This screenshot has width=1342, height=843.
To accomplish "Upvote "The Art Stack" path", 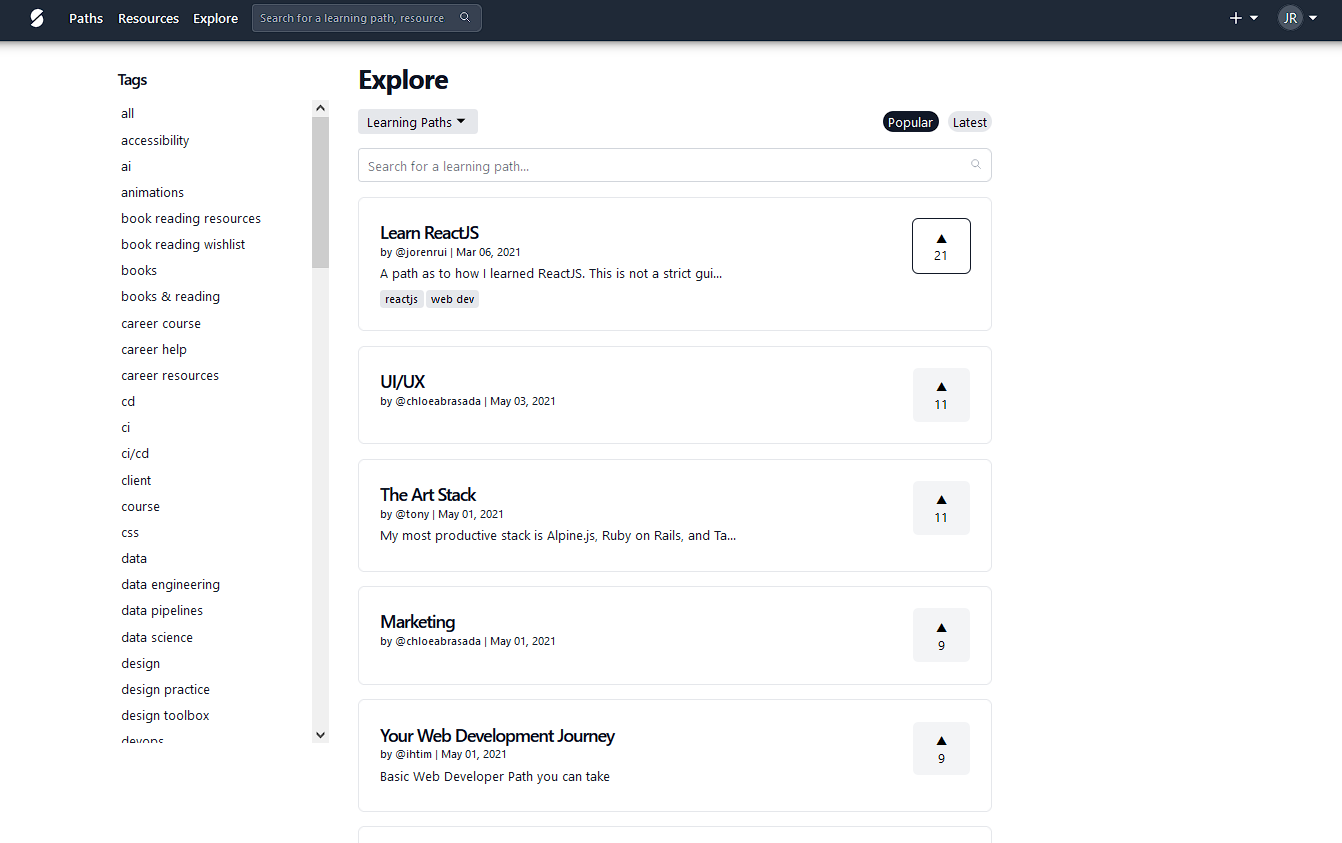I will click(x=941, y=507).
